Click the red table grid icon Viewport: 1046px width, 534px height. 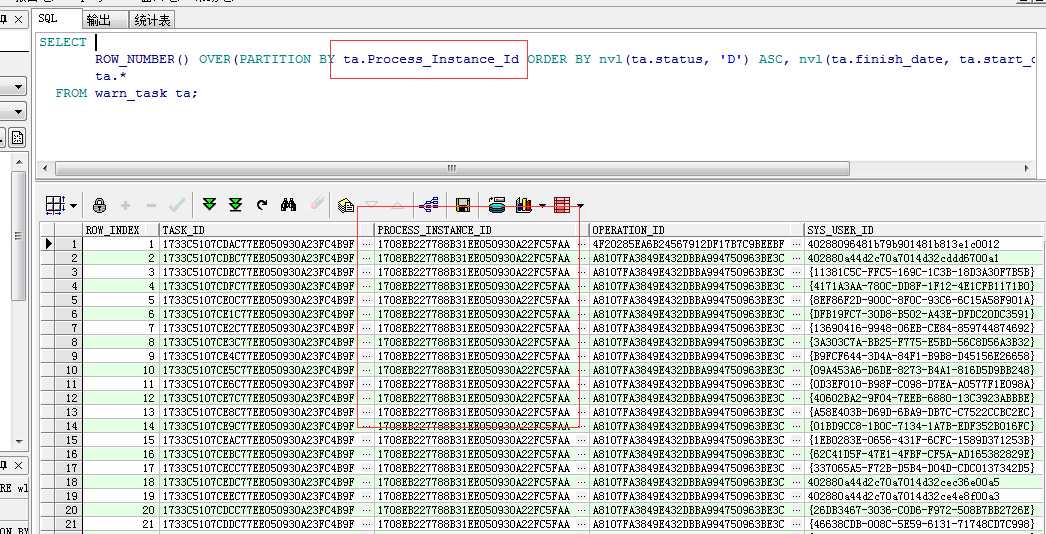tap(562, 205)
